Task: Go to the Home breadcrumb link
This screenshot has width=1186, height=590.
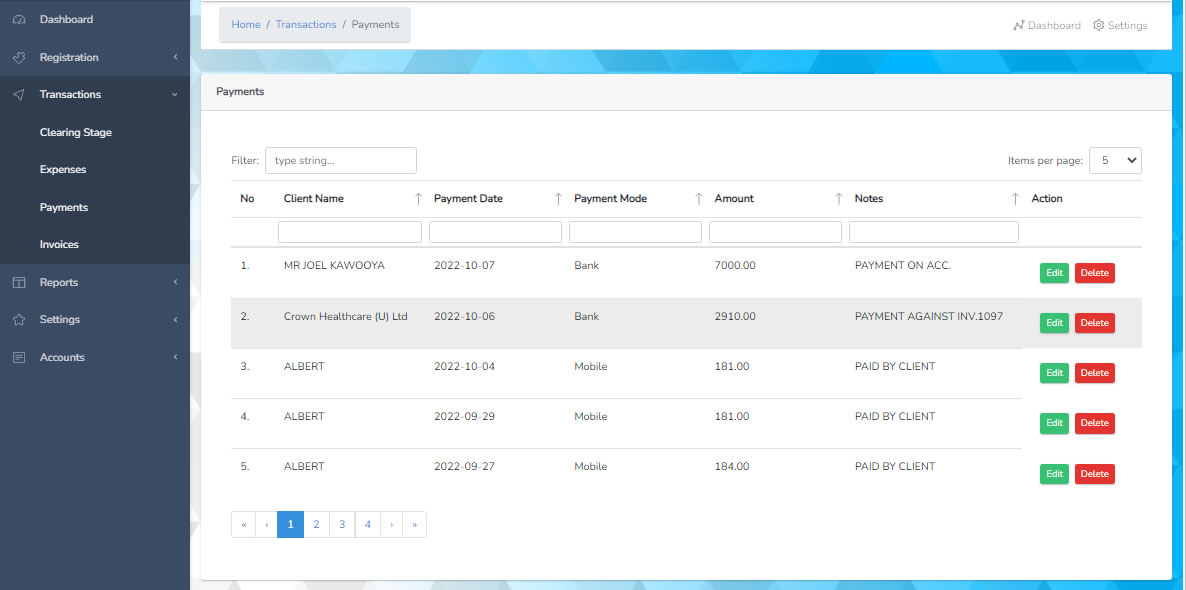Action: pyautogui.click(x=246, y=25)
